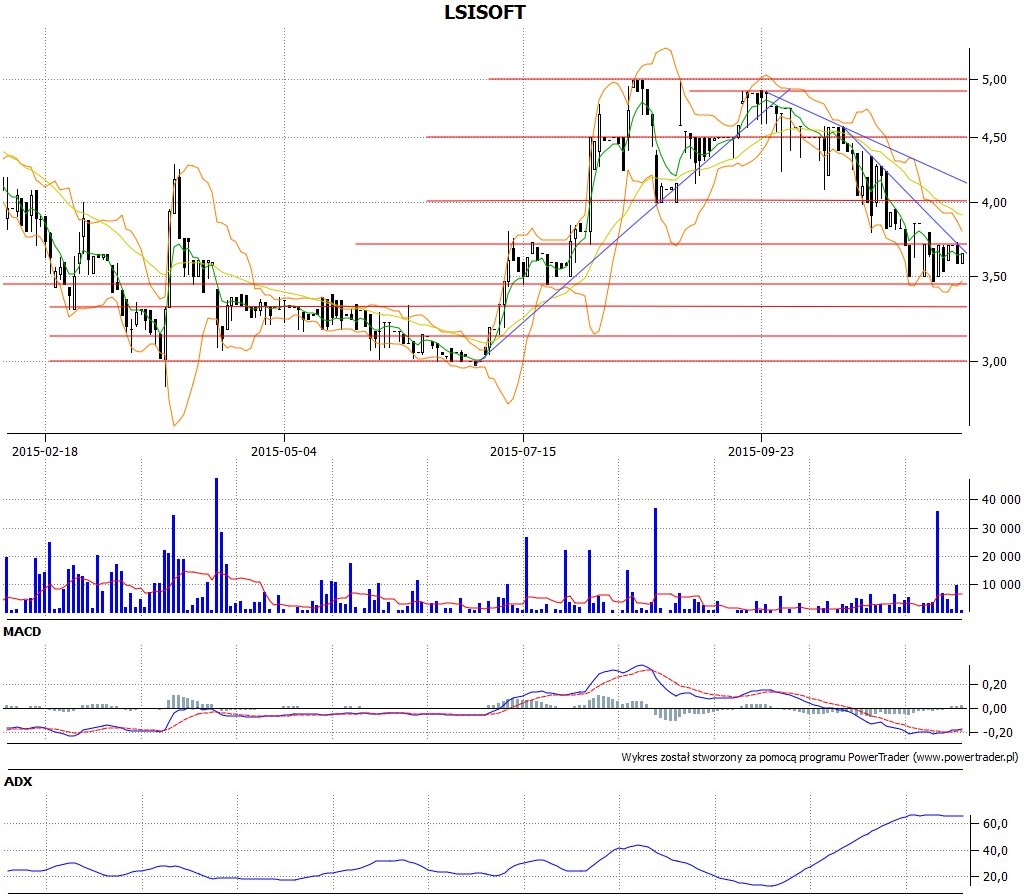
Task: Click the 3,00 price axis label
Action: pyautogui.click(x=994, y=362)
